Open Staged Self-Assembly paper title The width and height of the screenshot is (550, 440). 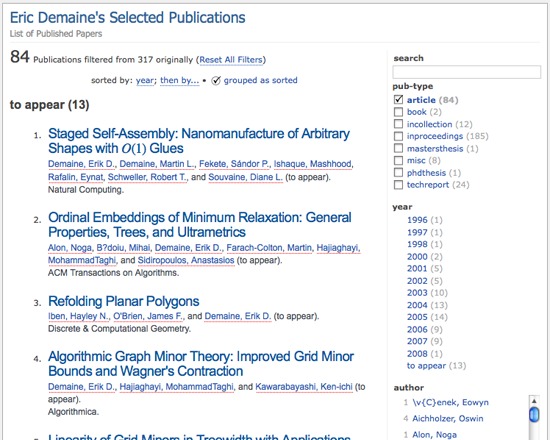(x=199, y=141)
